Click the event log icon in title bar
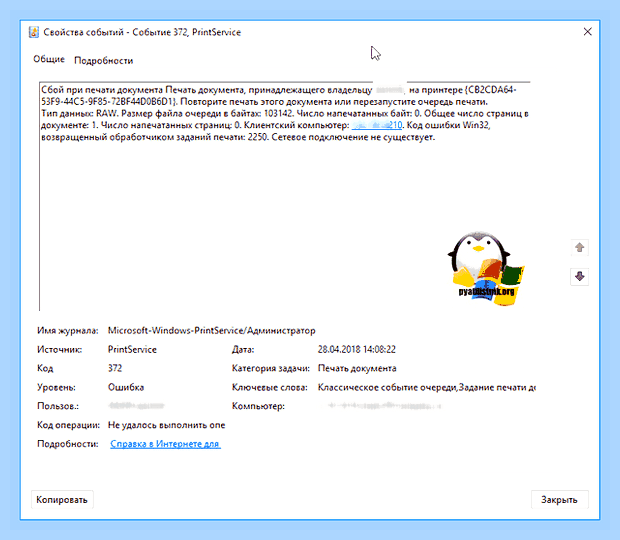Screen dimensions: 620x540 (34, 32)
